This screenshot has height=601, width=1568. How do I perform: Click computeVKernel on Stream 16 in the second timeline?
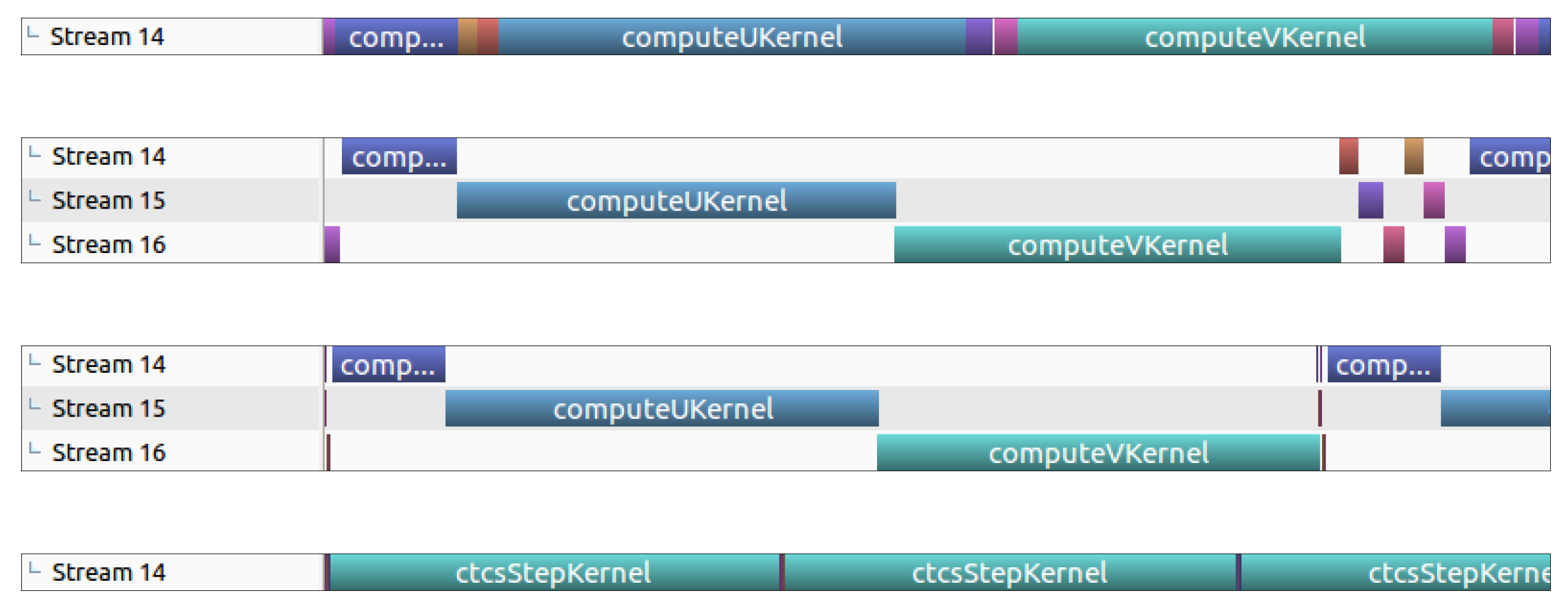pos(1117,245)
